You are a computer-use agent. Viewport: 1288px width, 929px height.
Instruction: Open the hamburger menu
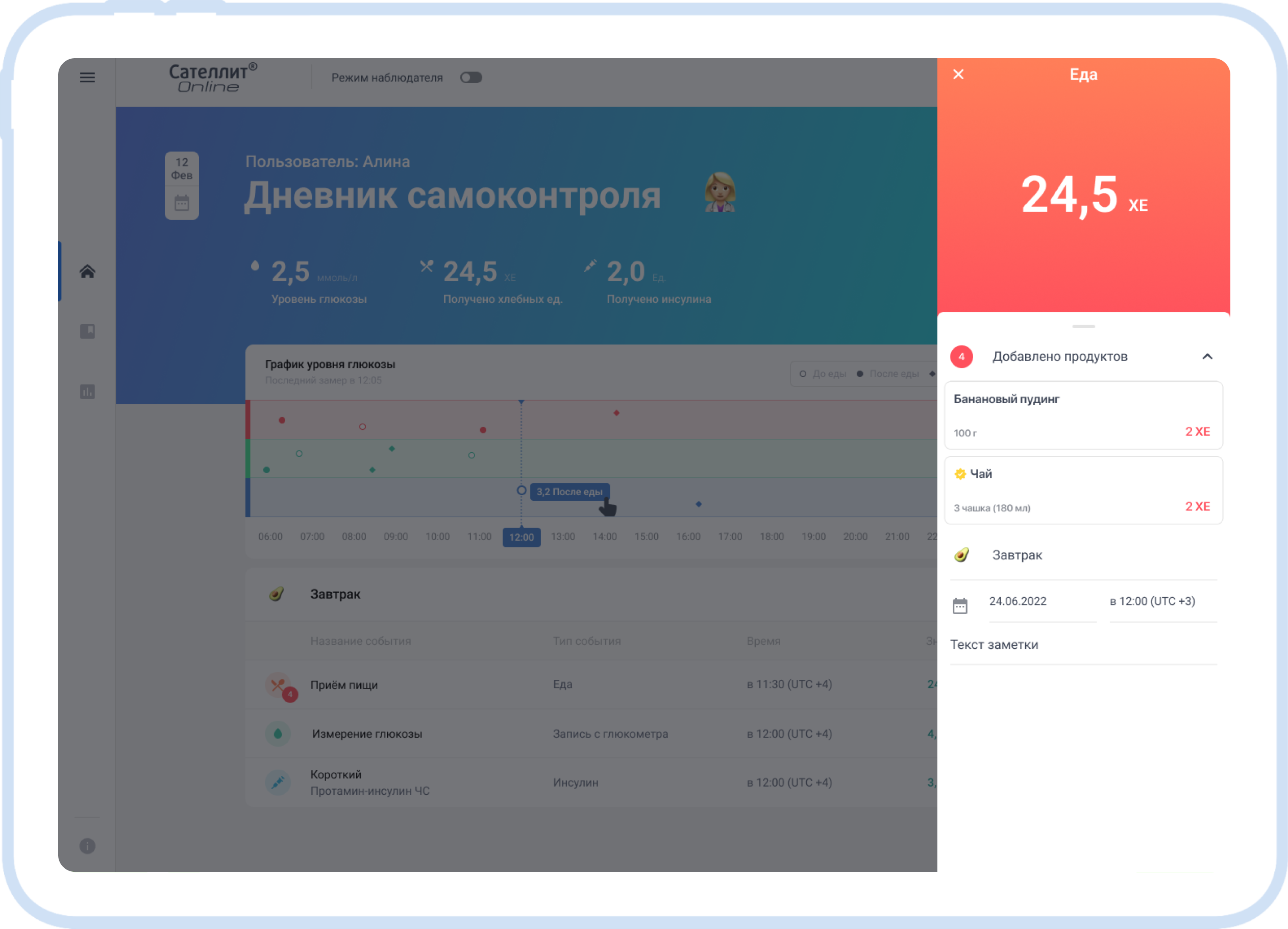tap(87, 77)
